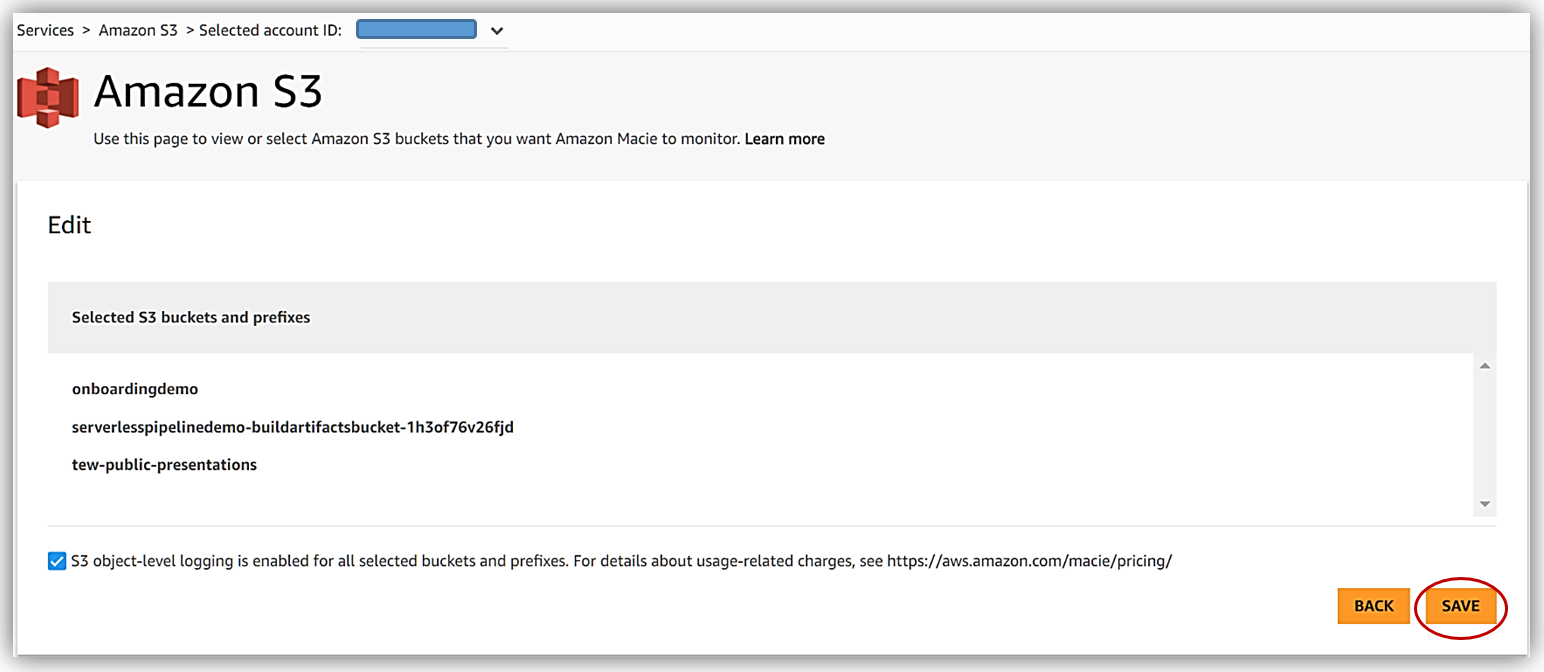The image size is (1544, 672).
Task: Select the serverlesspipelinedemo-buildartifactsbucket entry
Action: point(293,427)
